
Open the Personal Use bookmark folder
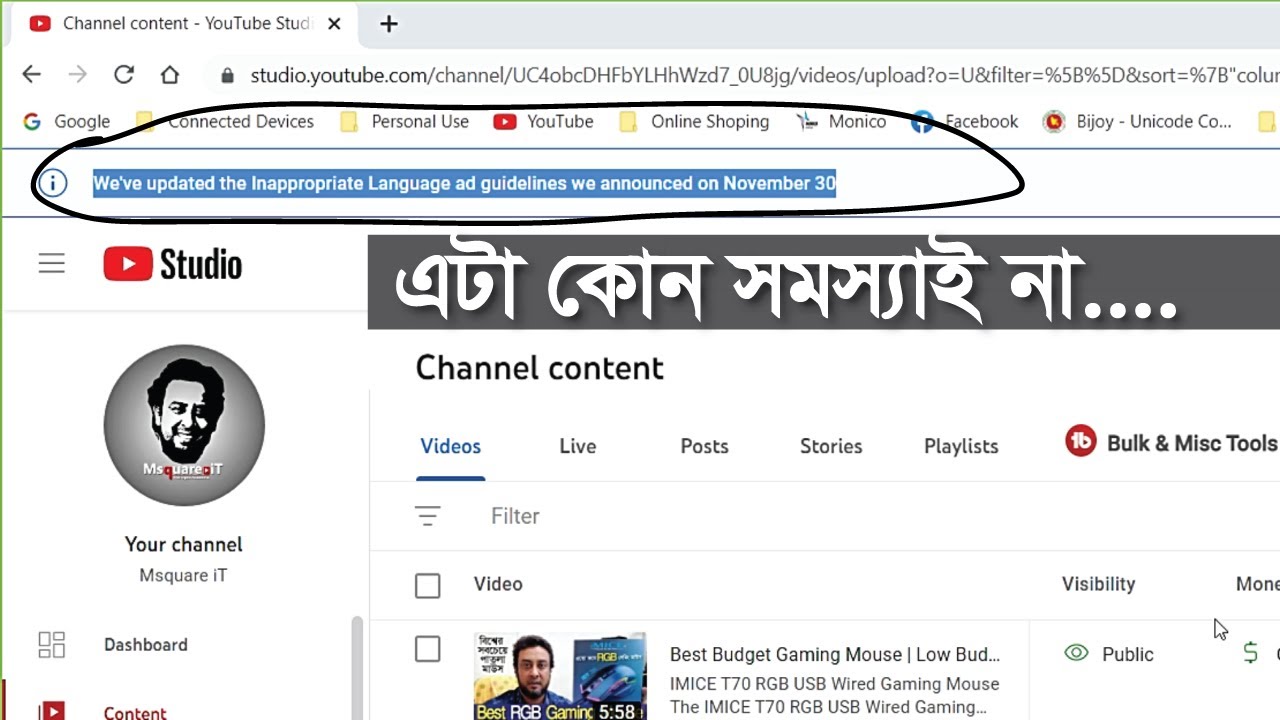[404, 122]
